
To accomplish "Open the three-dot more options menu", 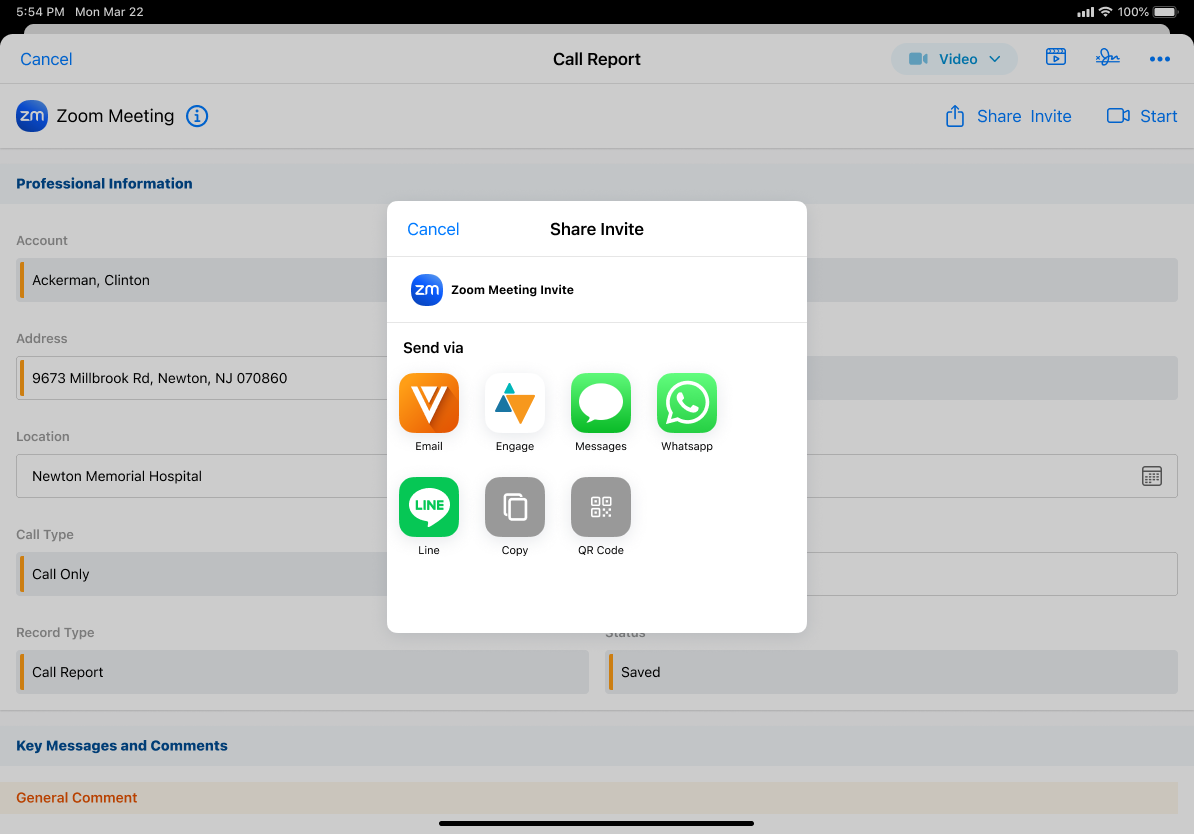I will (1159, 59).
